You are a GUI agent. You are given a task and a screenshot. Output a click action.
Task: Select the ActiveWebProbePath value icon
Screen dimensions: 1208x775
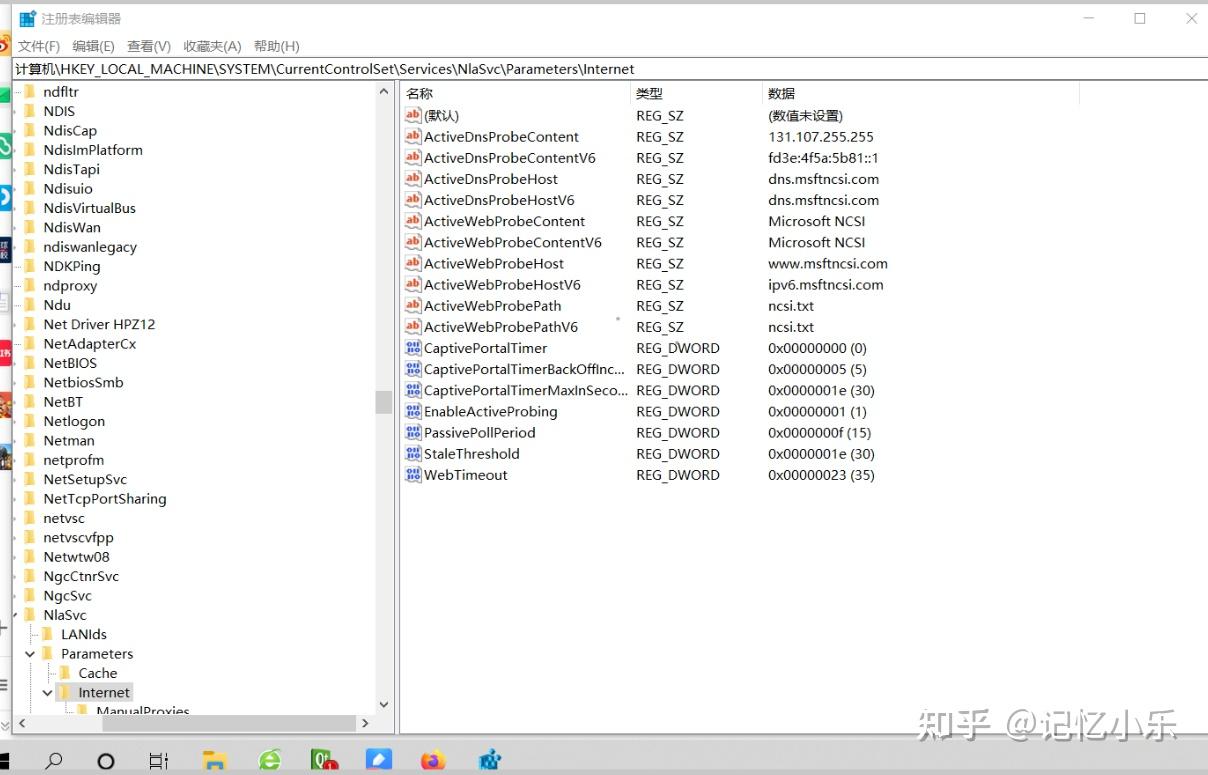pos(413,305)
